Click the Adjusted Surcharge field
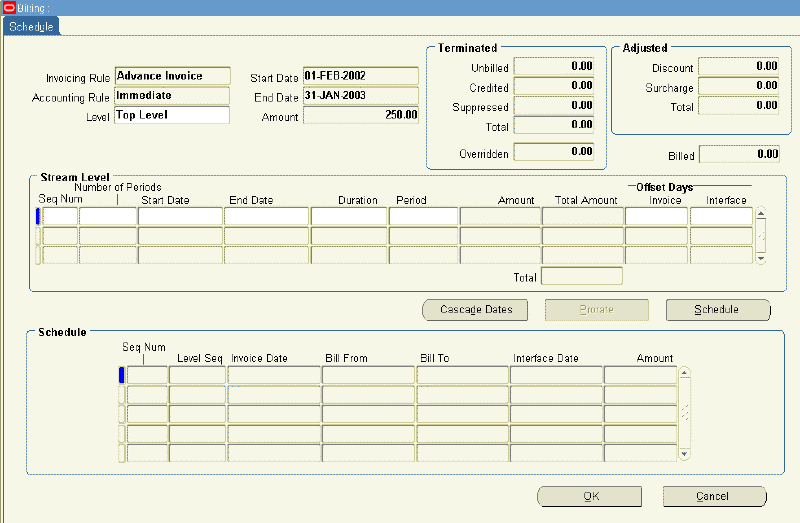 tap(738, 86)
